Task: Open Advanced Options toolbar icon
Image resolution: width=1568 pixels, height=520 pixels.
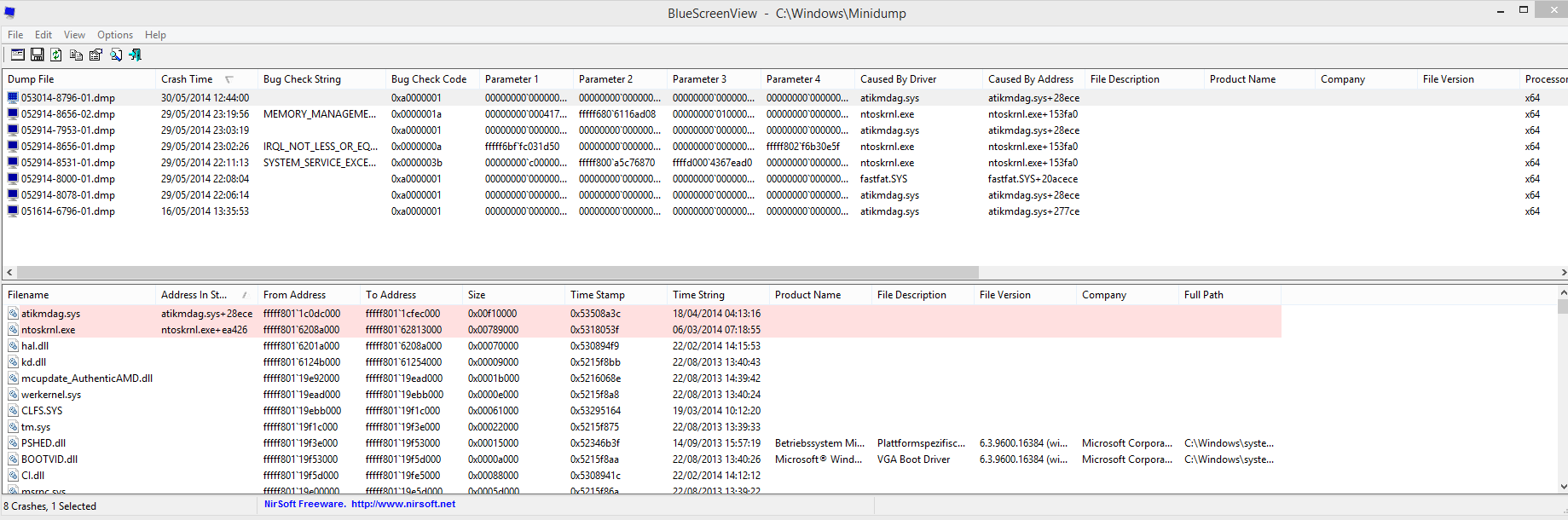Action: tap(17, 55)
